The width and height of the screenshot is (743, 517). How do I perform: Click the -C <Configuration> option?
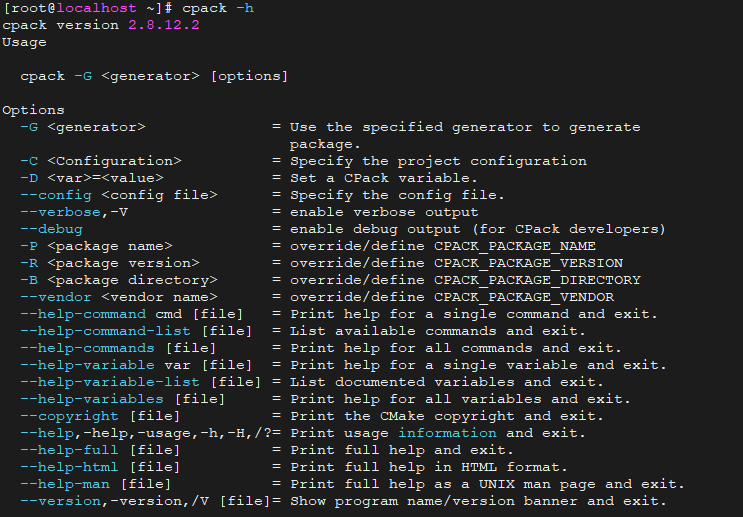[x=100, y=161]
